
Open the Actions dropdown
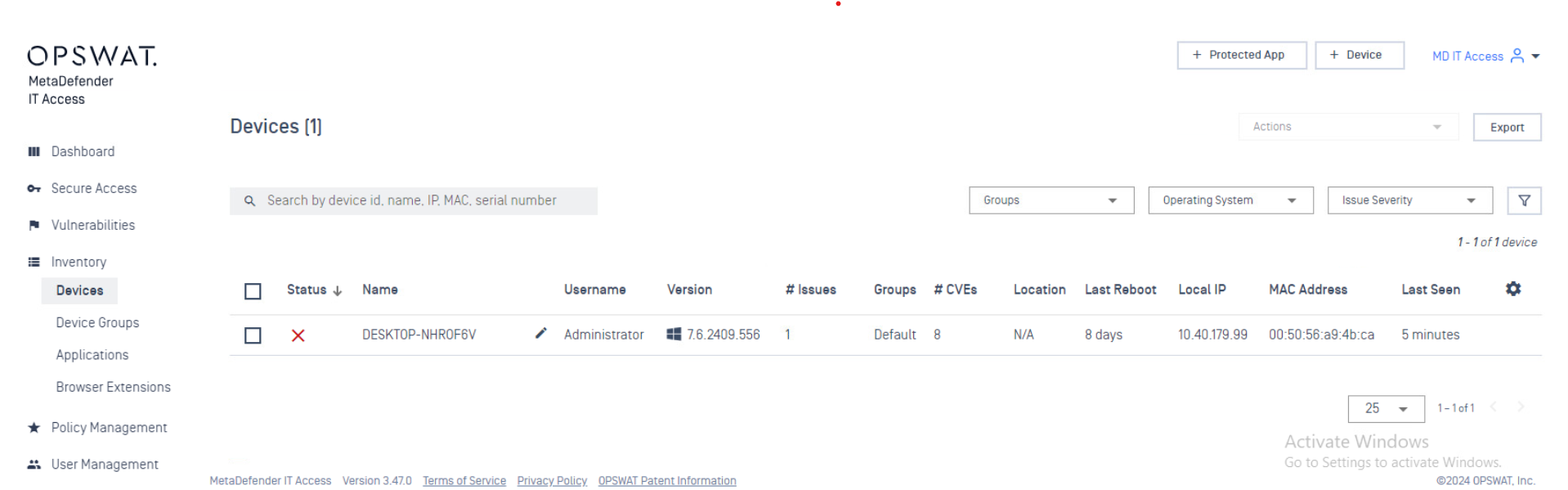click(x=1349, y=127)
